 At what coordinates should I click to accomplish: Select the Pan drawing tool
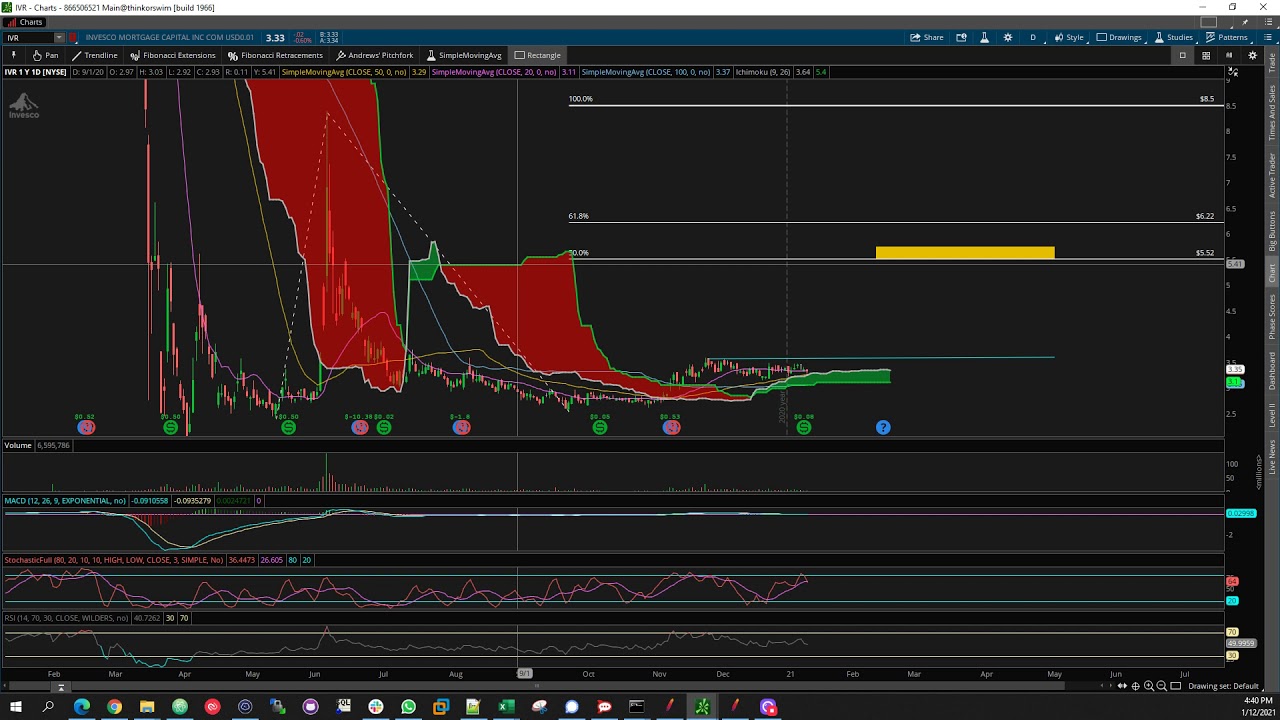[45, 55]
